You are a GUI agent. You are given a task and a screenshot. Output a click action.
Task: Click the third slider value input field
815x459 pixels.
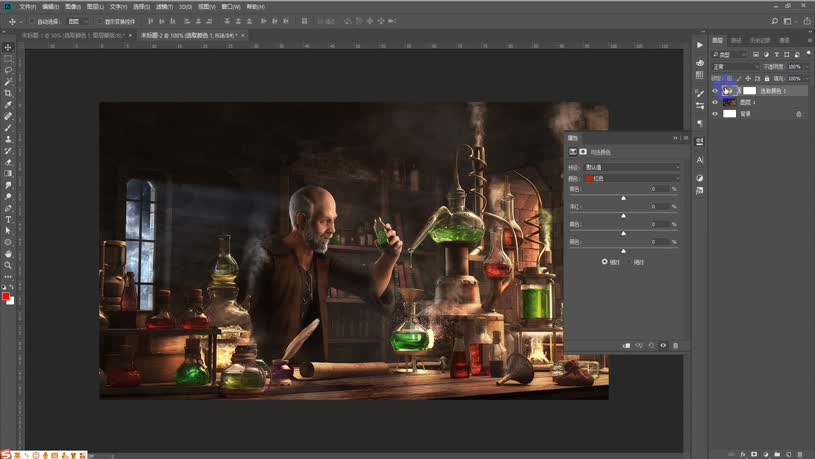tap(659, 224)
